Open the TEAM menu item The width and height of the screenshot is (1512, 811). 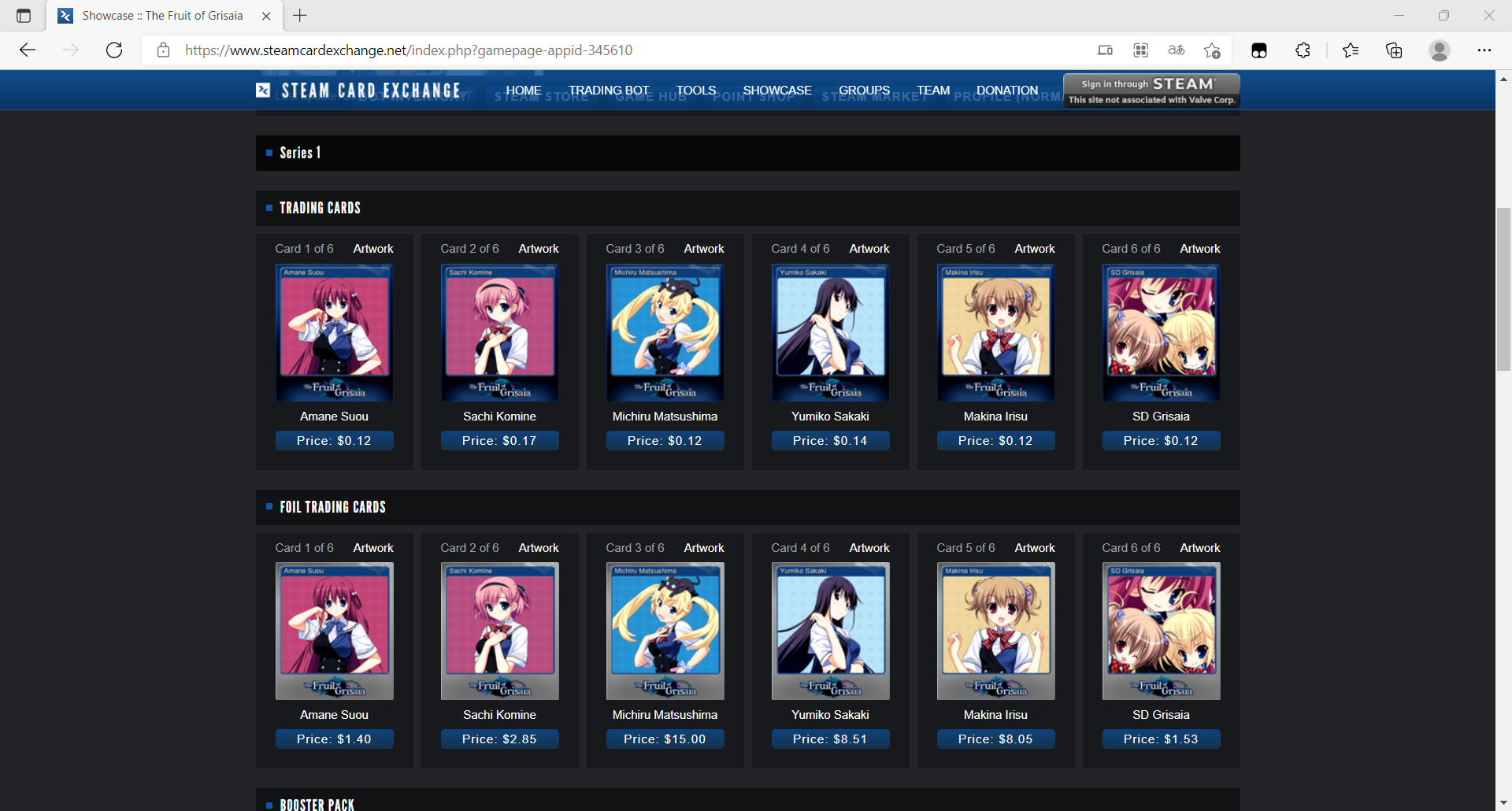click(933, 91)
